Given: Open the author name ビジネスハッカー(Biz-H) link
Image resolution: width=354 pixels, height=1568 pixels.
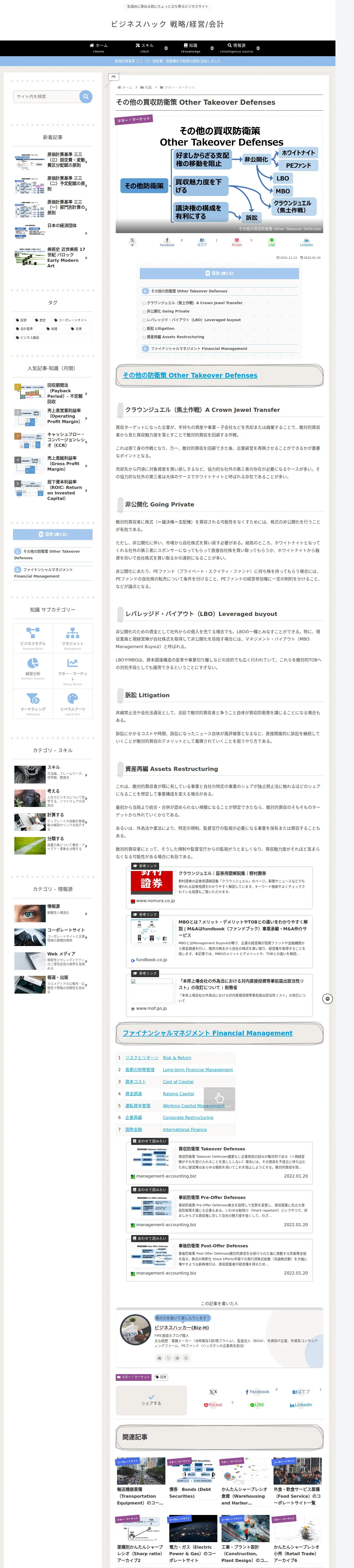Looking at the screenshot, I should tap(181, 1327).
